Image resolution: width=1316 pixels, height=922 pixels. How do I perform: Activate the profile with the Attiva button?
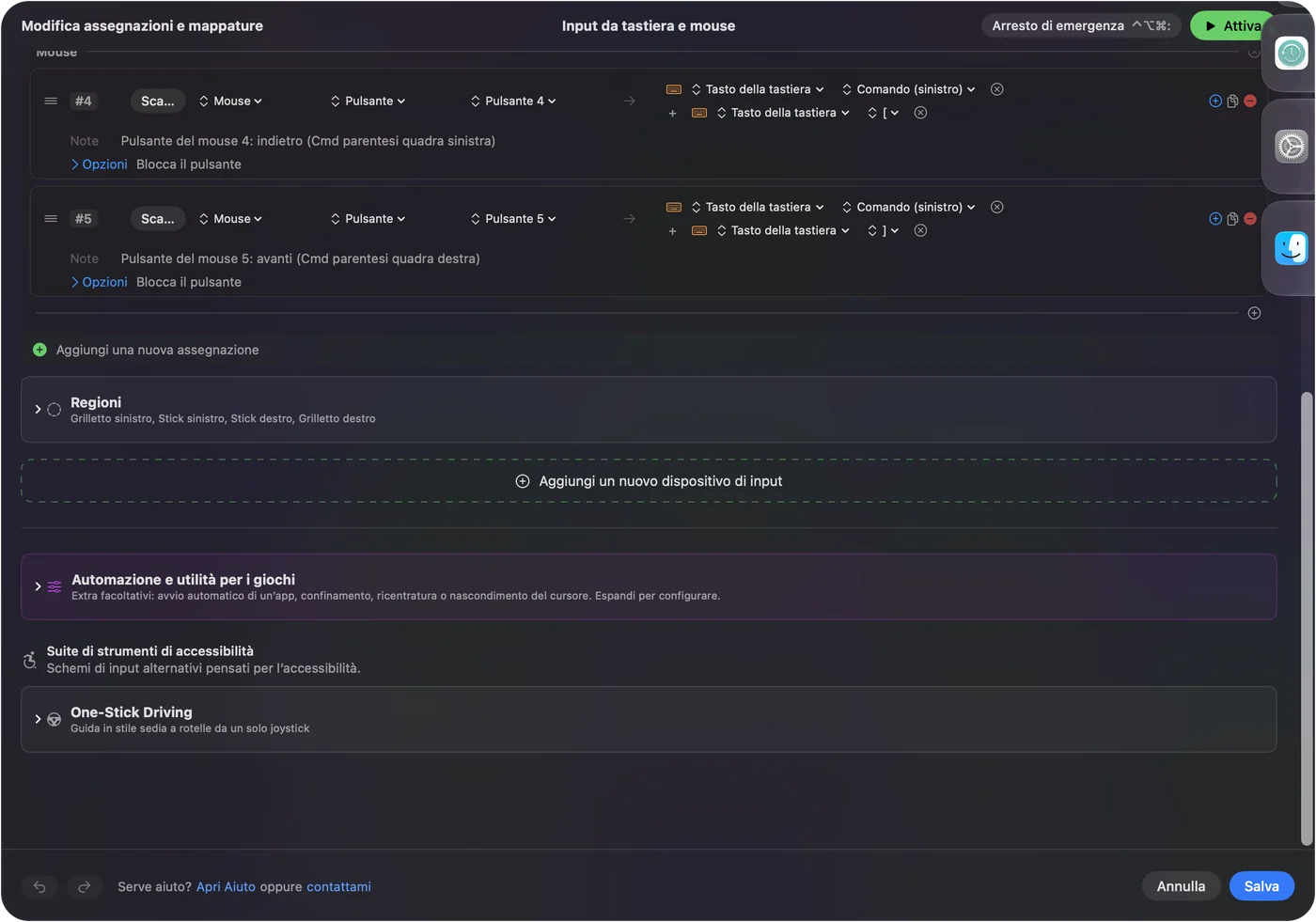point(1232,25)
